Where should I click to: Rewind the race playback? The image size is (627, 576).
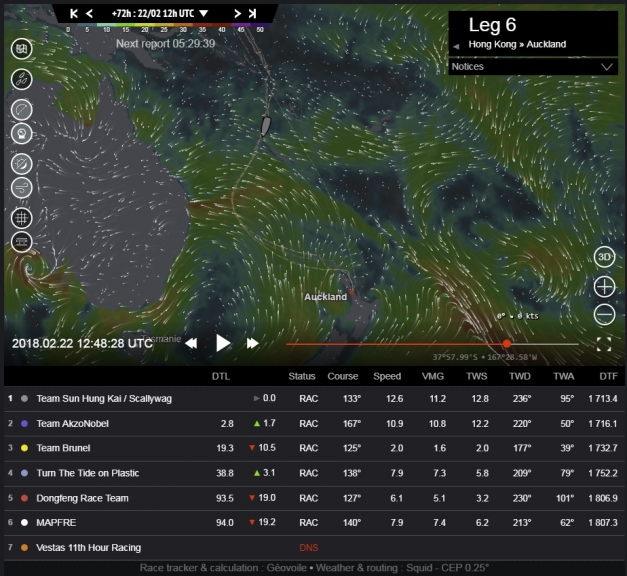tap(191, 343)
